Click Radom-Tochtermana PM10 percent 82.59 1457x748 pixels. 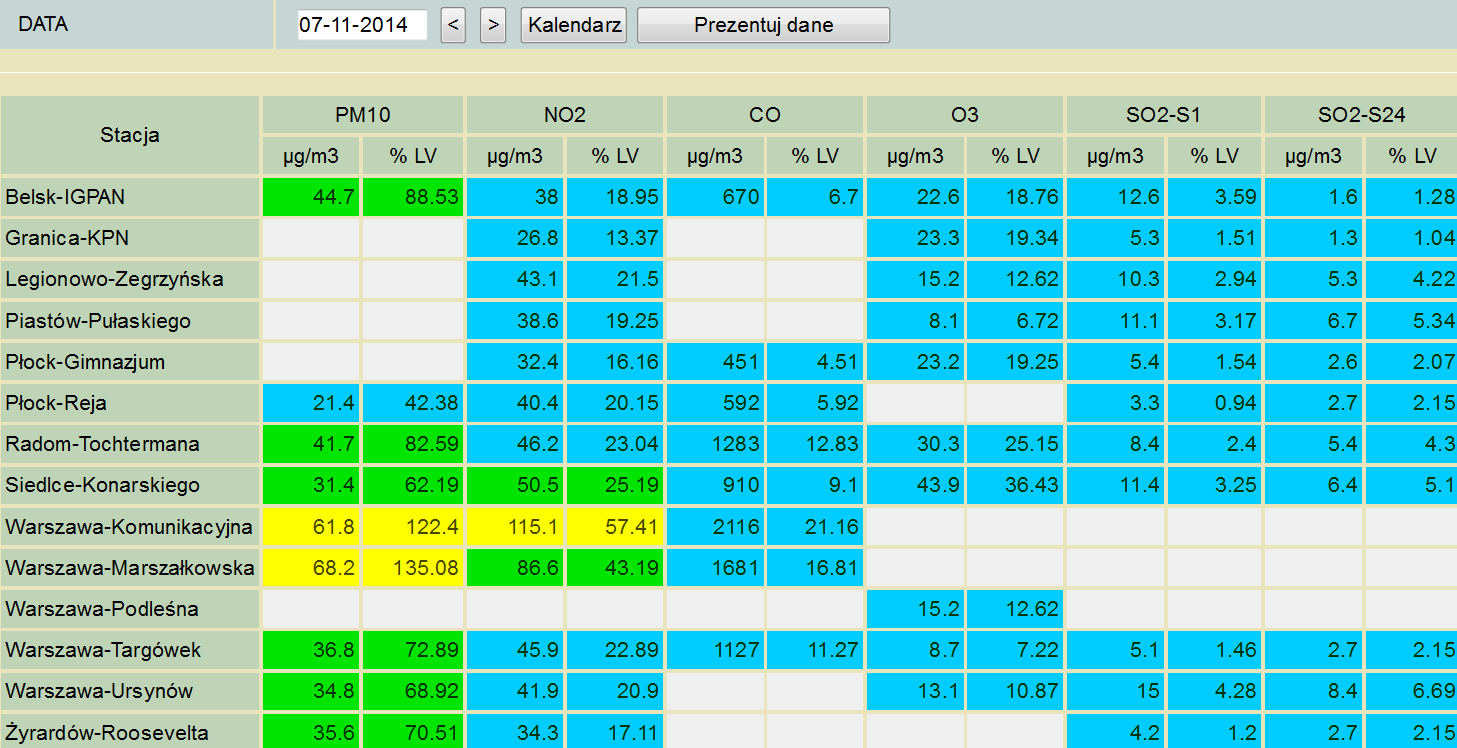pyautogui.click(x=413, y=444)
